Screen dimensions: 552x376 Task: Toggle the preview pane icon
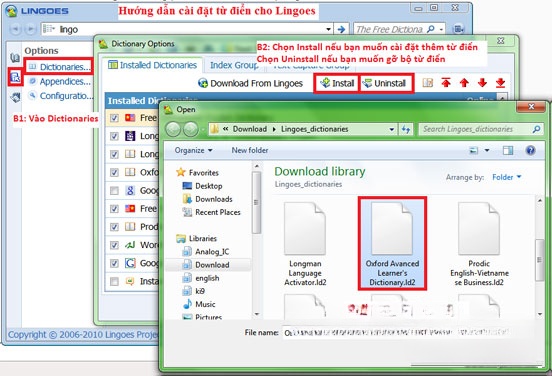click(x=508, y=151)
